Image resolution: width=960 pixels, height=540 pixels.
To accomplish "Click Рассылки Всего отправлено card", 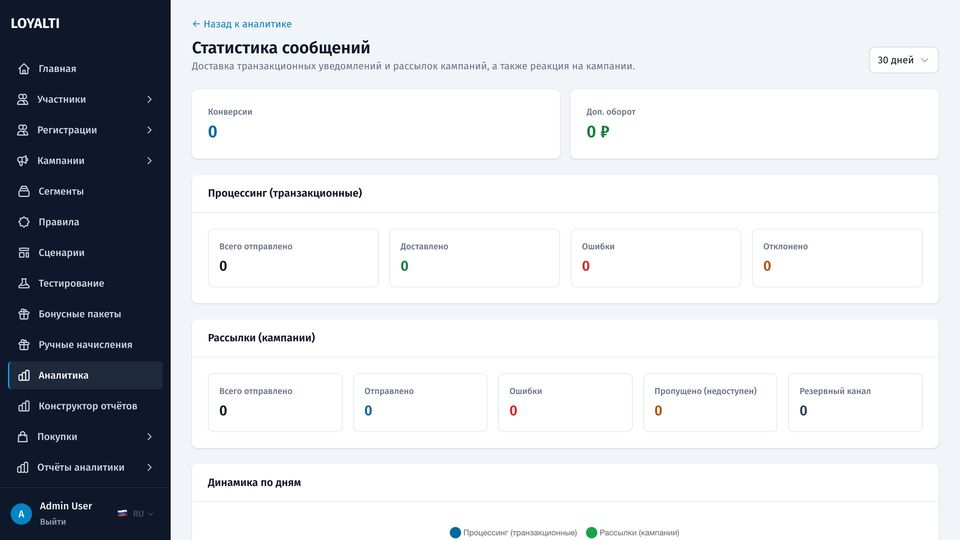I will pyautogui.click(x=275, y=402).
